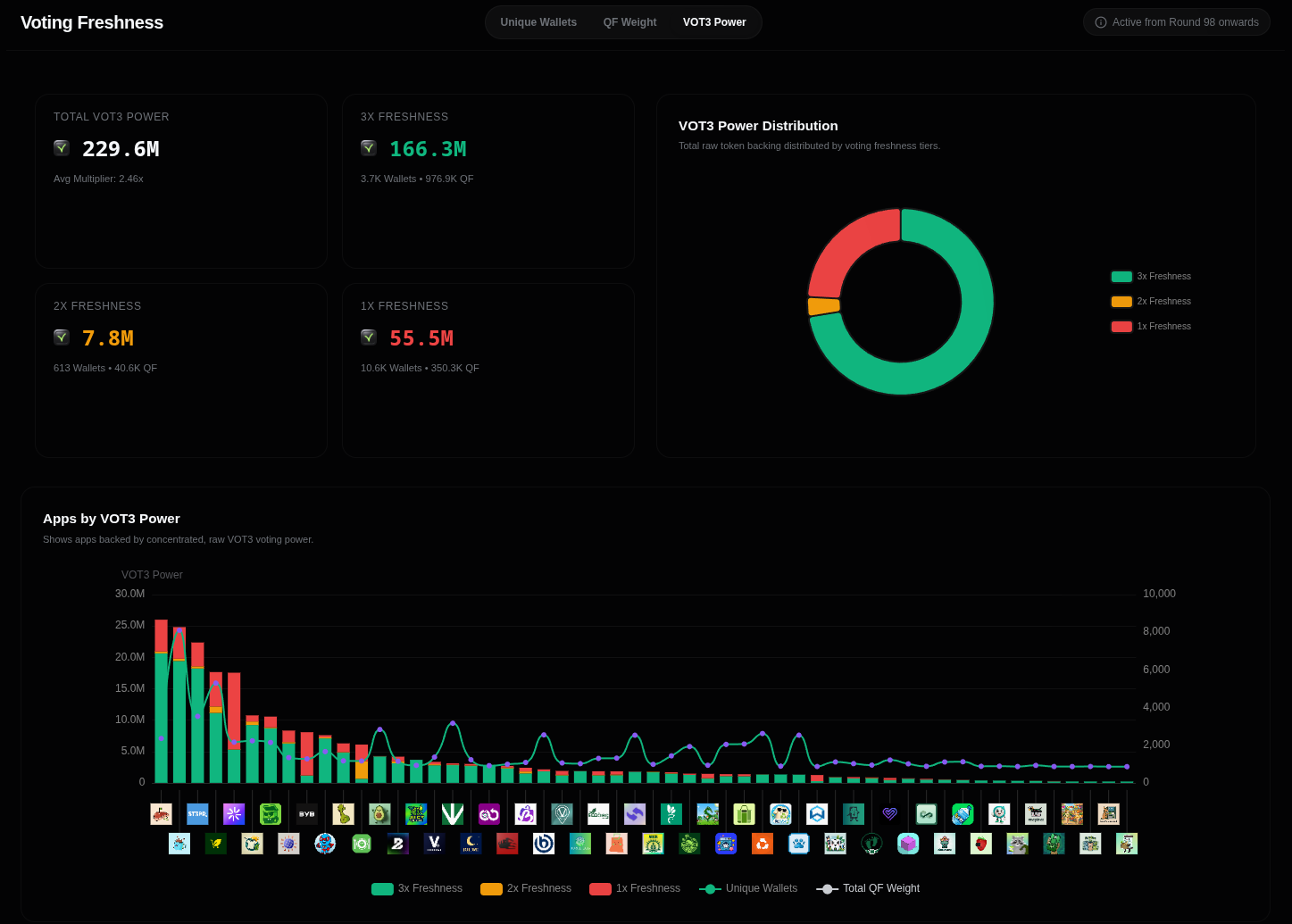
Task: Select the BYB app icon
Action: 306,814
